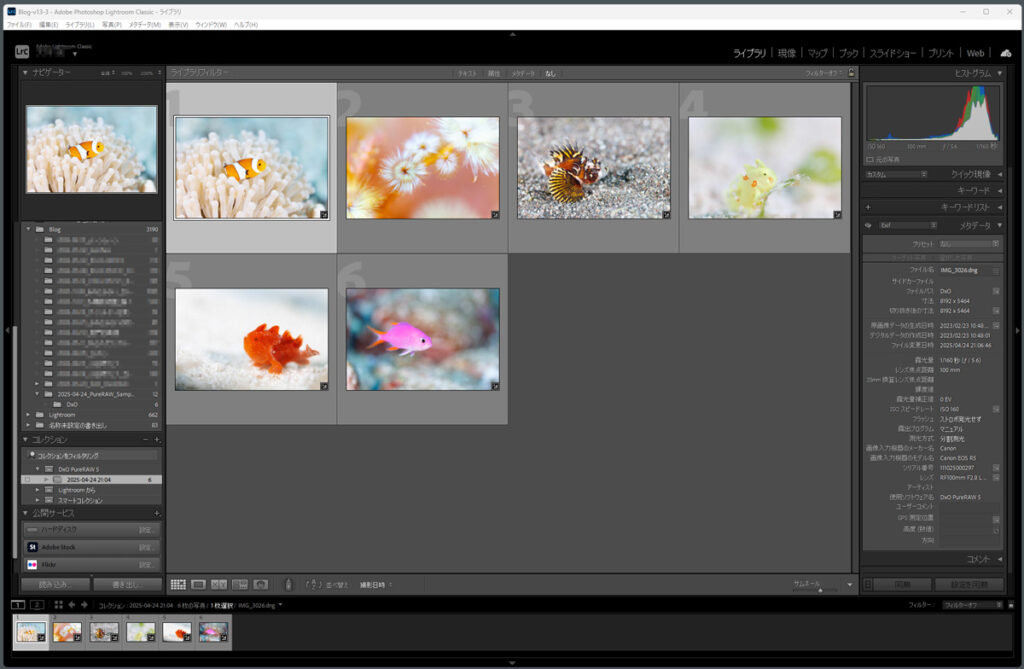The image size is (1024, 669).
Task: Click the Import button
Action: point(55,585)
